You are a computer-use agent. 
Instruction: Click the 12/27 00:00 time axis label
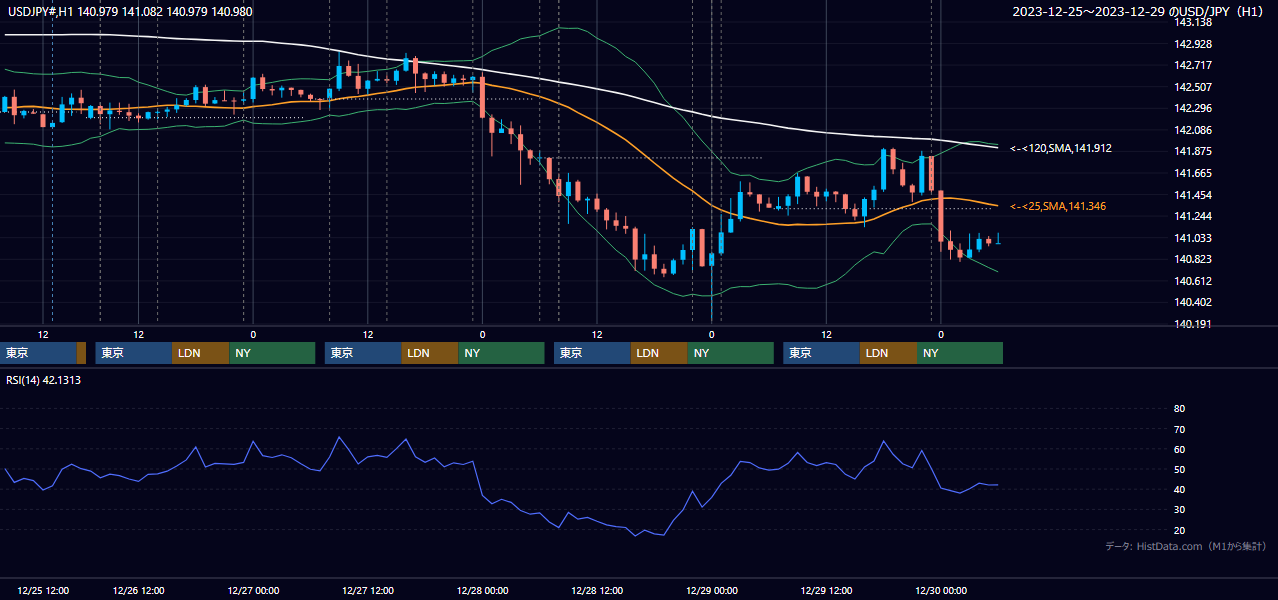point(253,591)
